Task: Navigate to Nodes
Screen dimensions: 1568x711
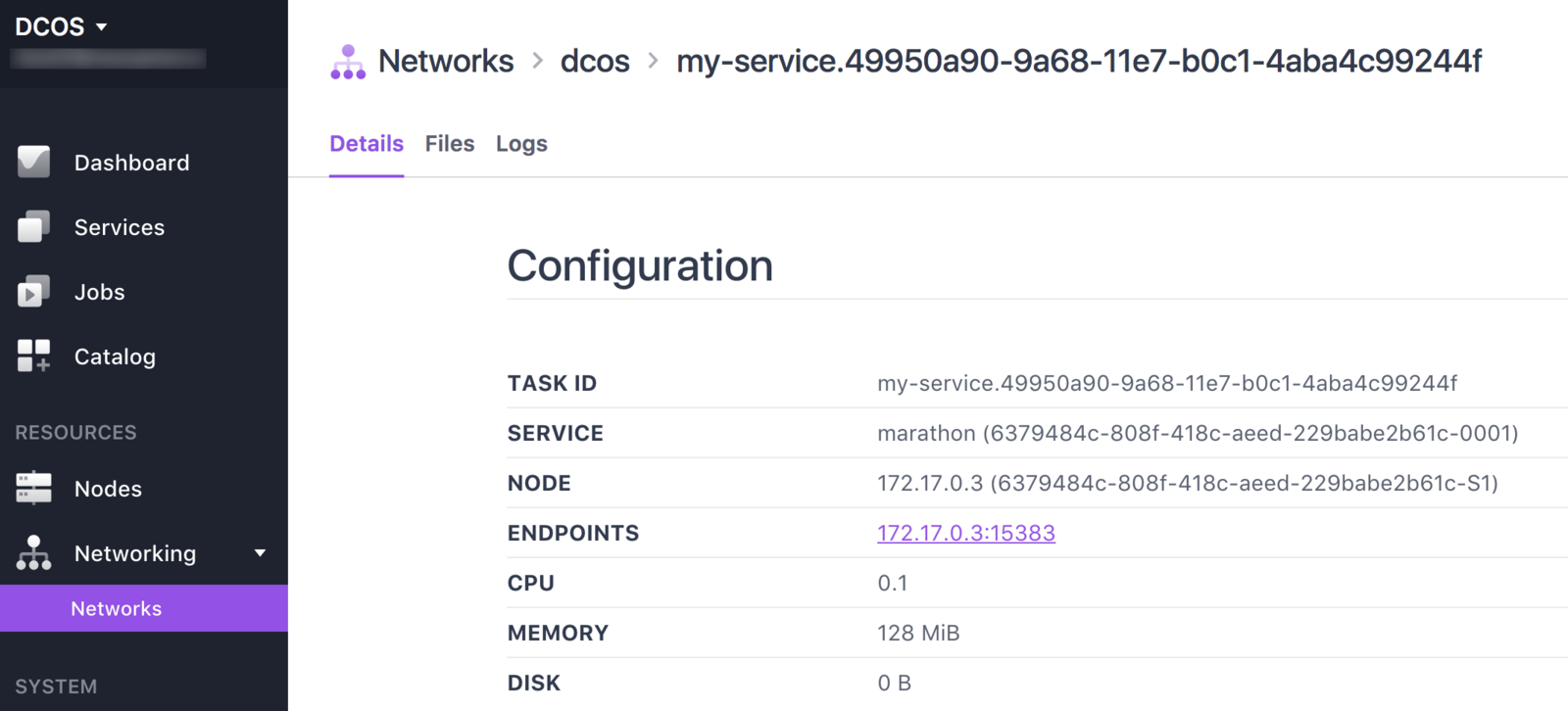Action: [x=108, y=489]
